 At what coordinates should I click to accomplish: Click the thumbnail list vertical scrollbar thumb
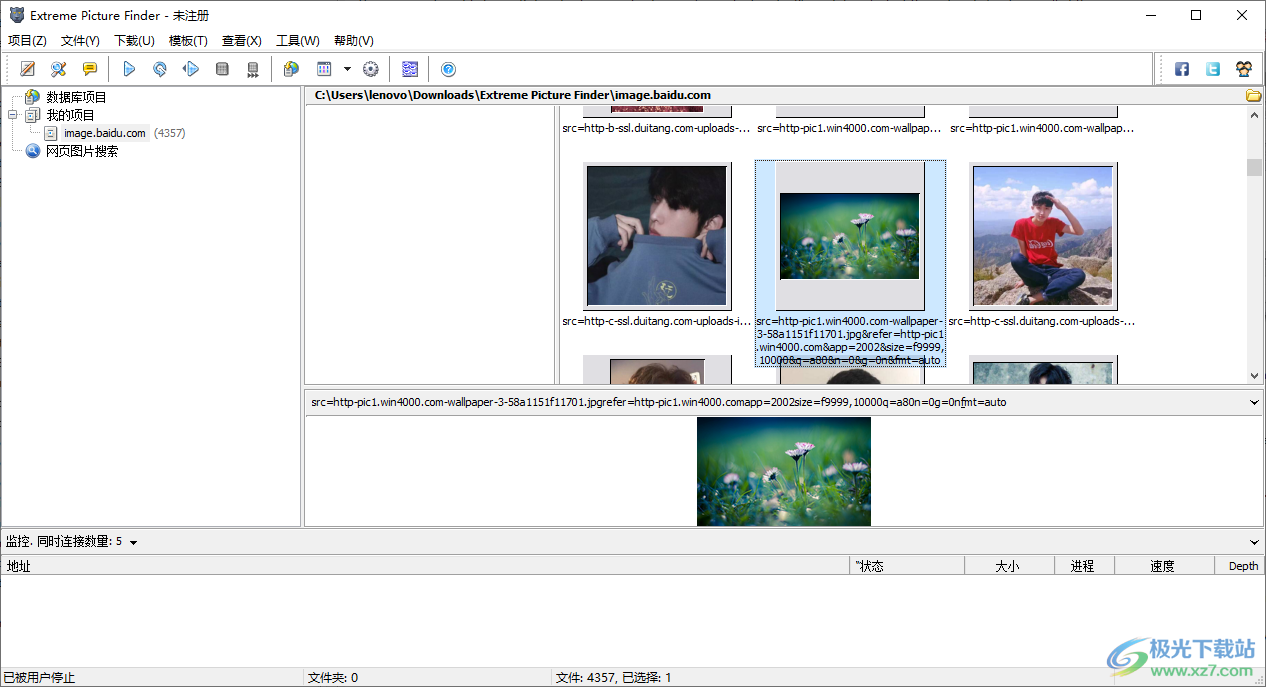1255,167
